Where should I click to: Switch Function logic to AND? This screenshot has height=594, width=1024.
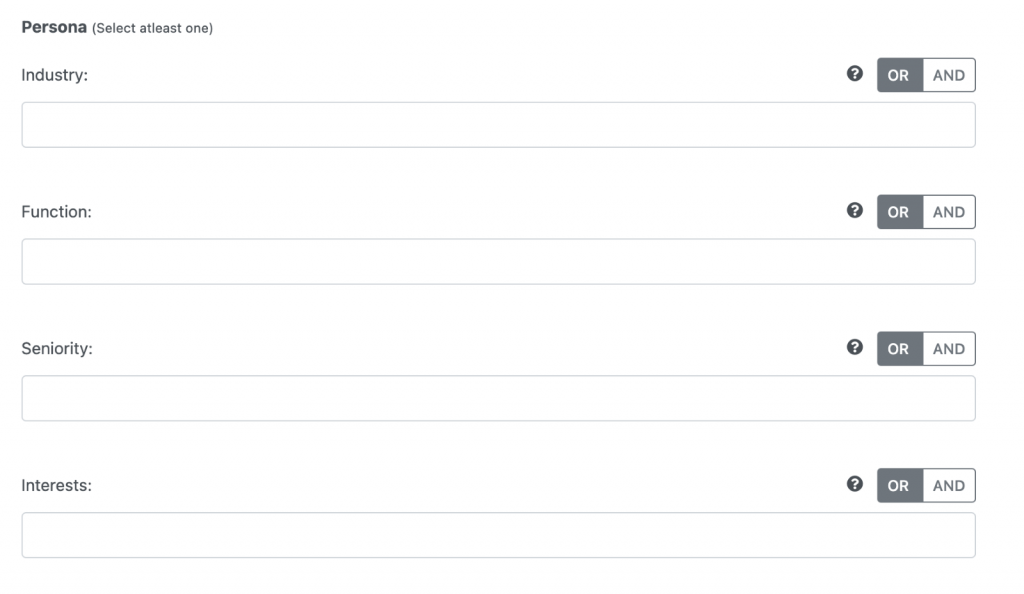949,212
